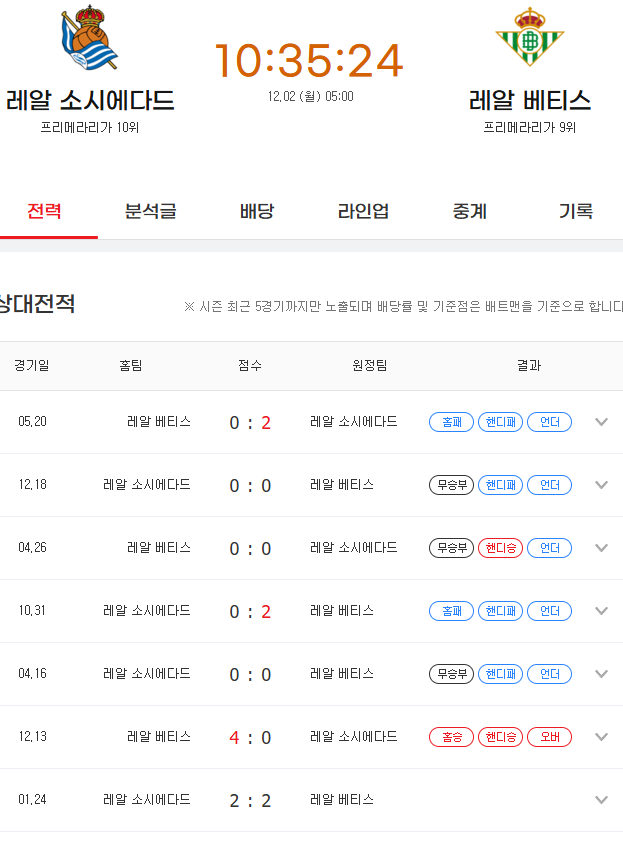
Task: Click 언더 badge in 04.26 row
Action: pyautogui.click(x=550, y=548)
